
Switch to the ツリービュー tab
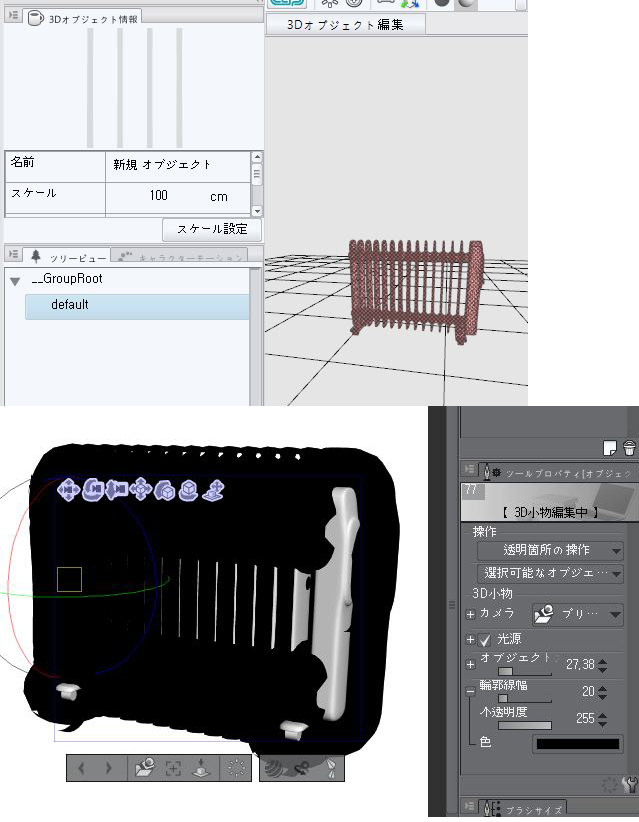69,257
